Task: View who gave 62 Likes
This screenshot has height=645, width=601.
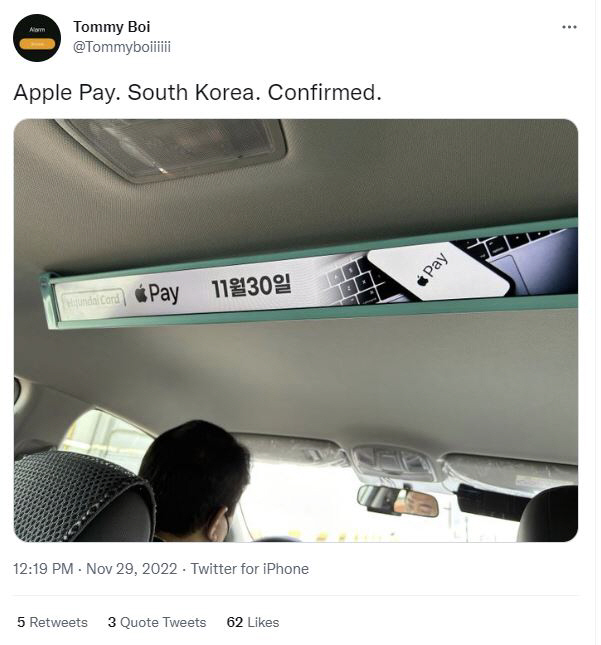Action: click(253, 622)
